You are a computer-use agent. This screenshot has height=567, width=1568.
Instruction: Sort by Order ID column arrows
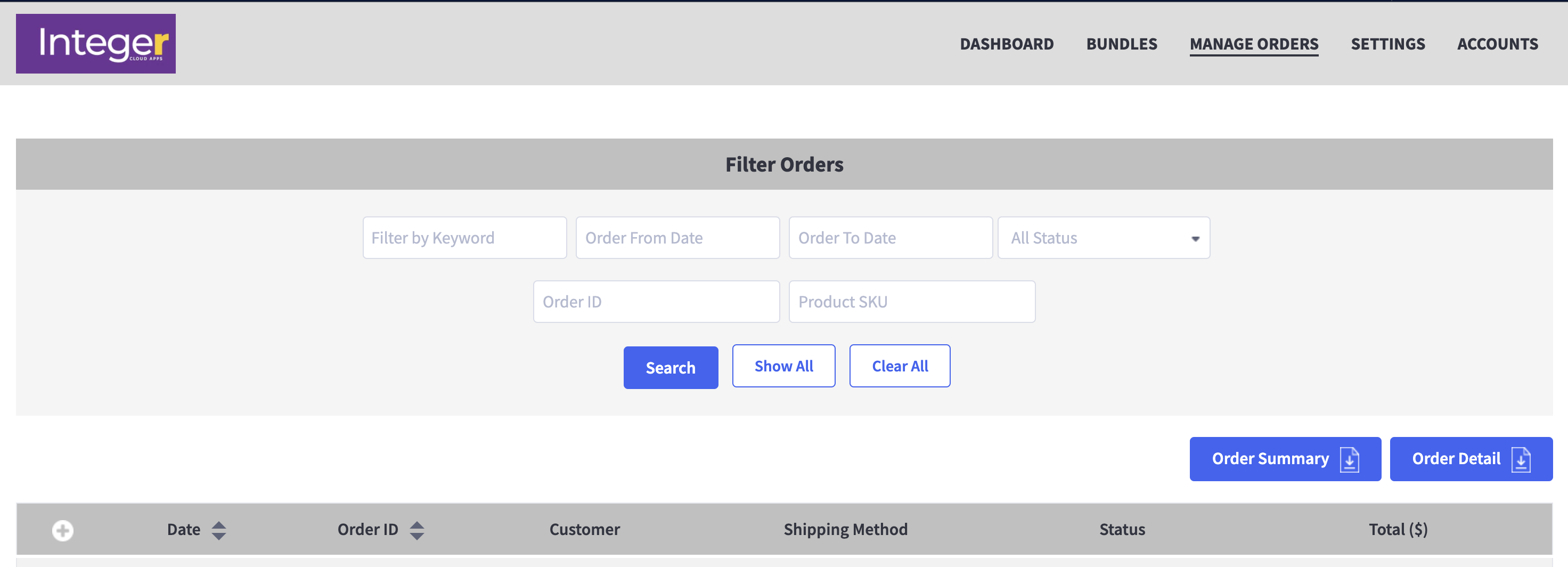(417, 530)
